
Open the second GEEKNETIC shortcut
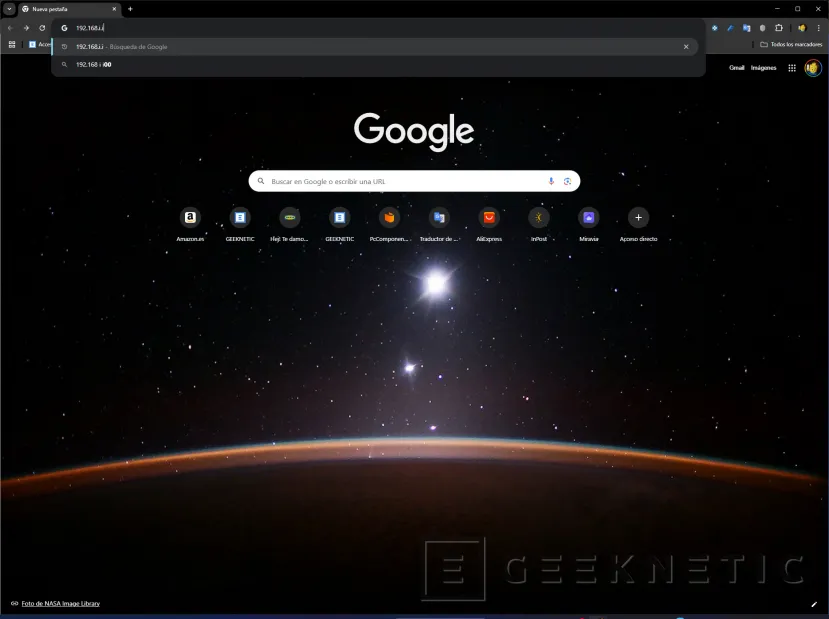[339, 224]
